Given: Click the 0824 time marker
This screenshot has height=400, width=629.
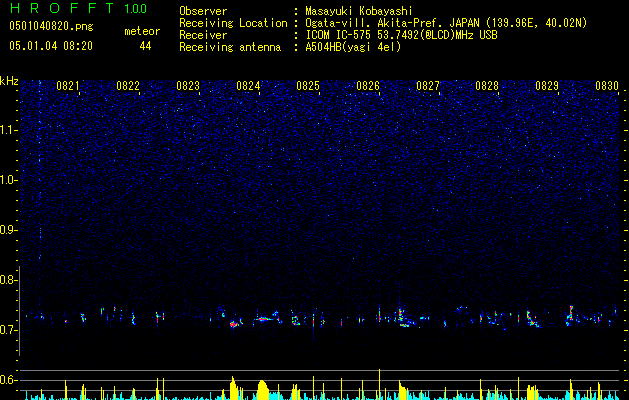Looking at the screenshot, I should 248,86.
